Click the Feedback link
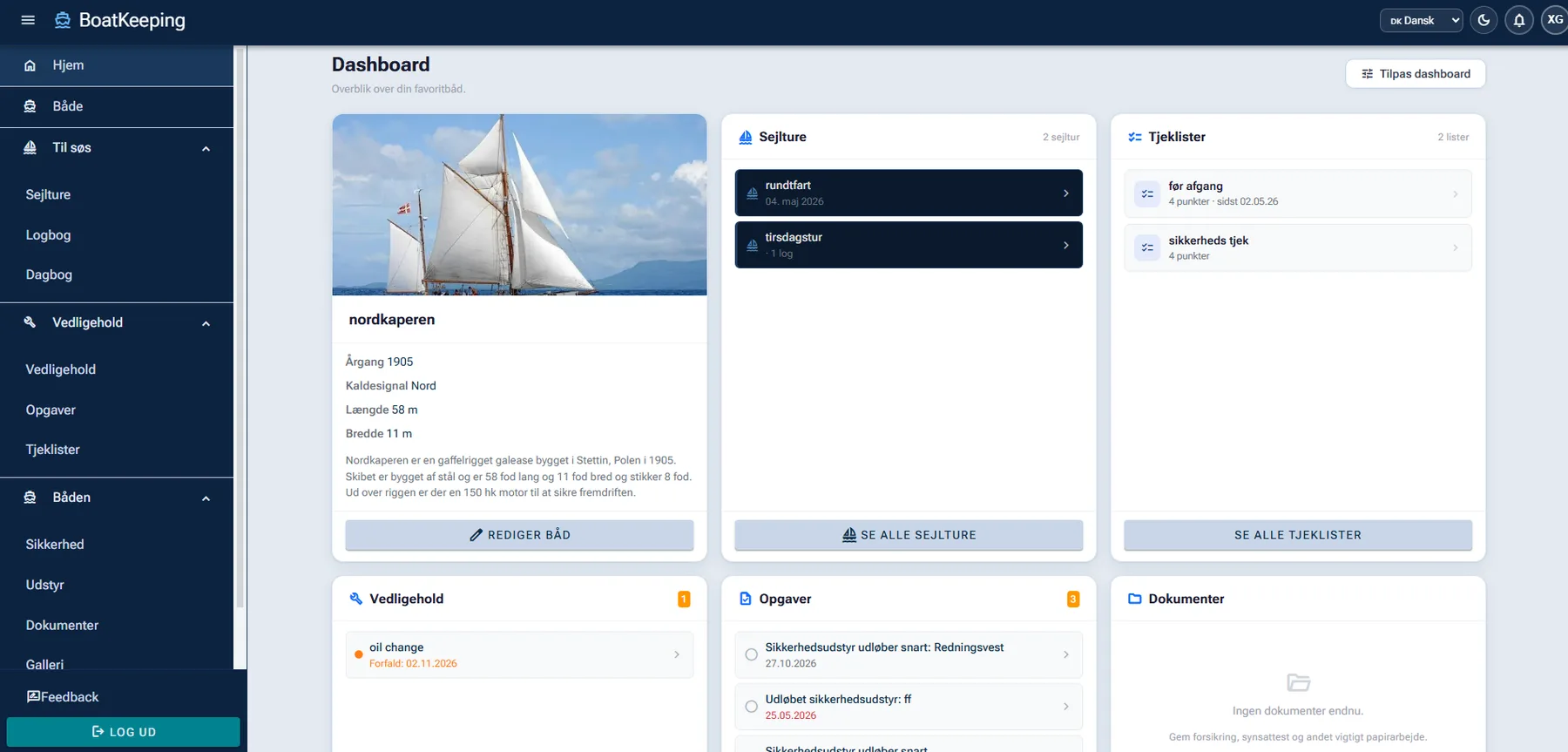Screen dimensions: 1568x752 pyautogui.click(x=63, y=697)
